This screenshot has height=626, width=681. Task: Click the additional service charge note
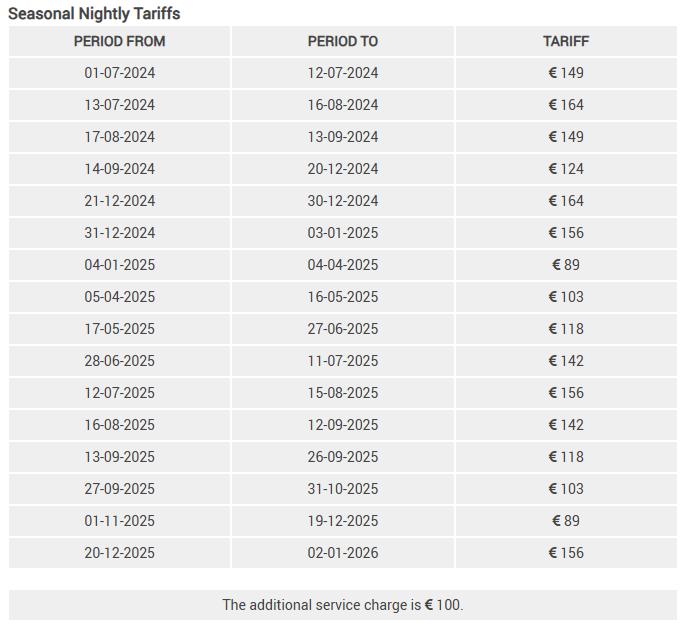343,605
